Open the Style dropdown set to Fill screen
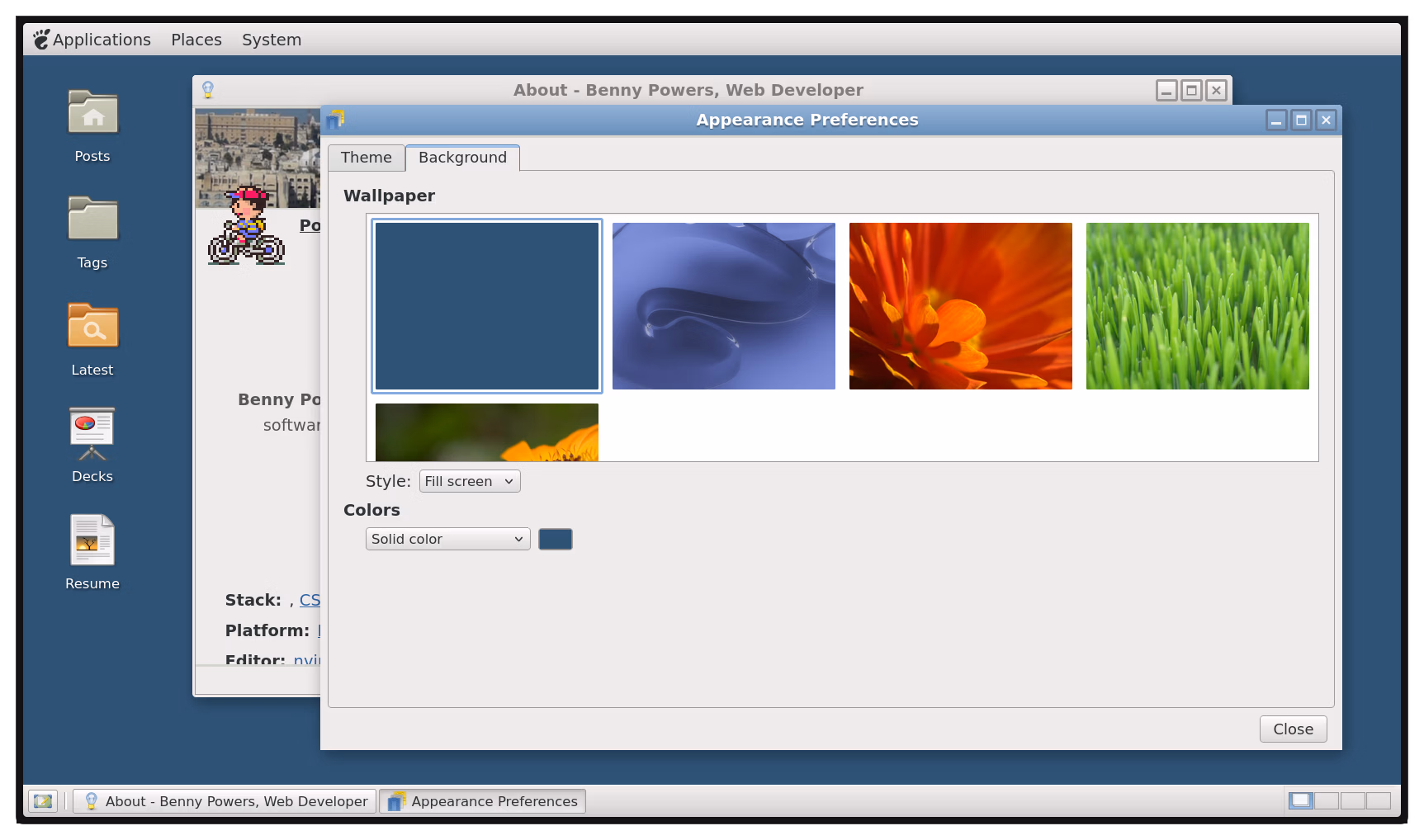The height and width of the screenshot is (840, 1424). pyautogui.click(x=469, y=481)
